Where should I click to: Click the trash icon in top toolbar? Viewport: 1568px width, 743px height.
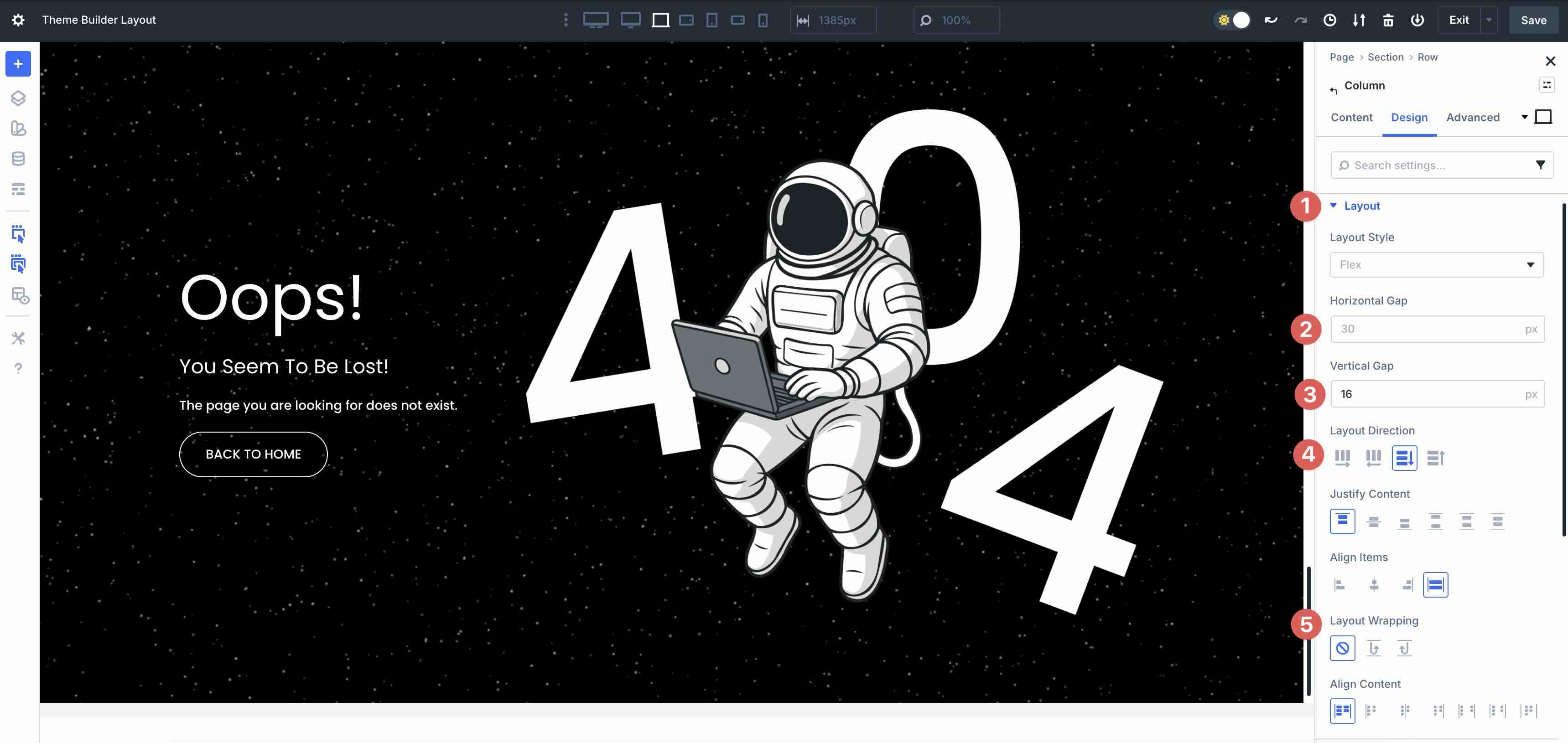pos(1388,20)
